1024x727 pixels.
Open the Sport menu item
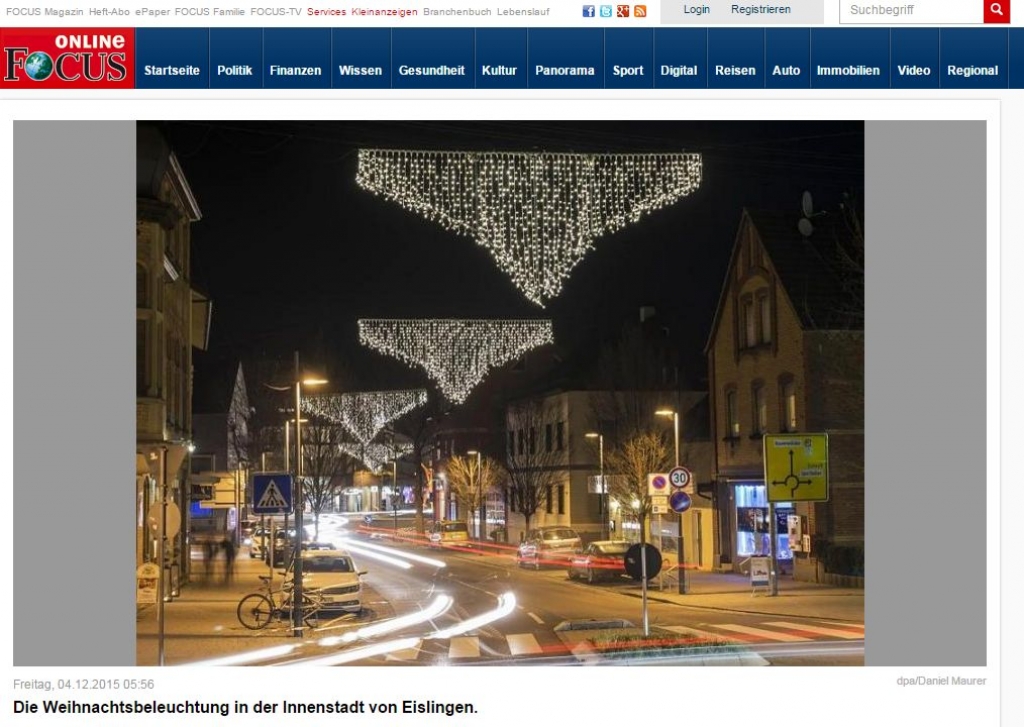click(628, 70)
